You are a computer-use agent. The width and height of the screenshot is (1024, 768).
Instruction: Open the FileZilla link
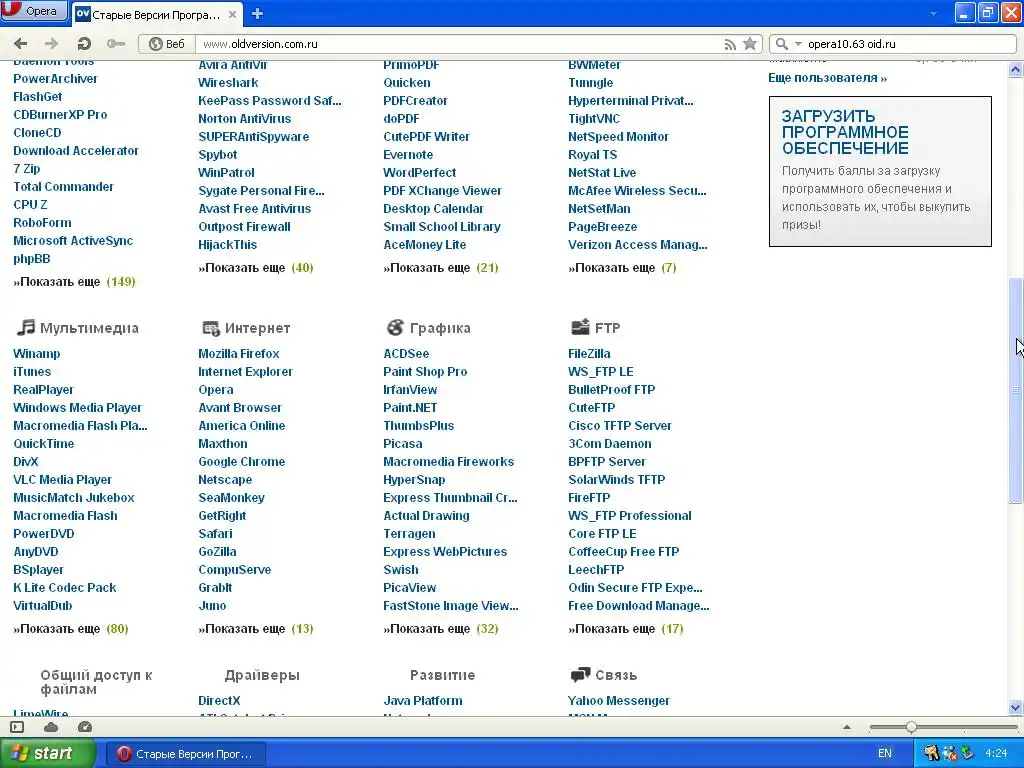pyautogui.click(x=589, y=353)
